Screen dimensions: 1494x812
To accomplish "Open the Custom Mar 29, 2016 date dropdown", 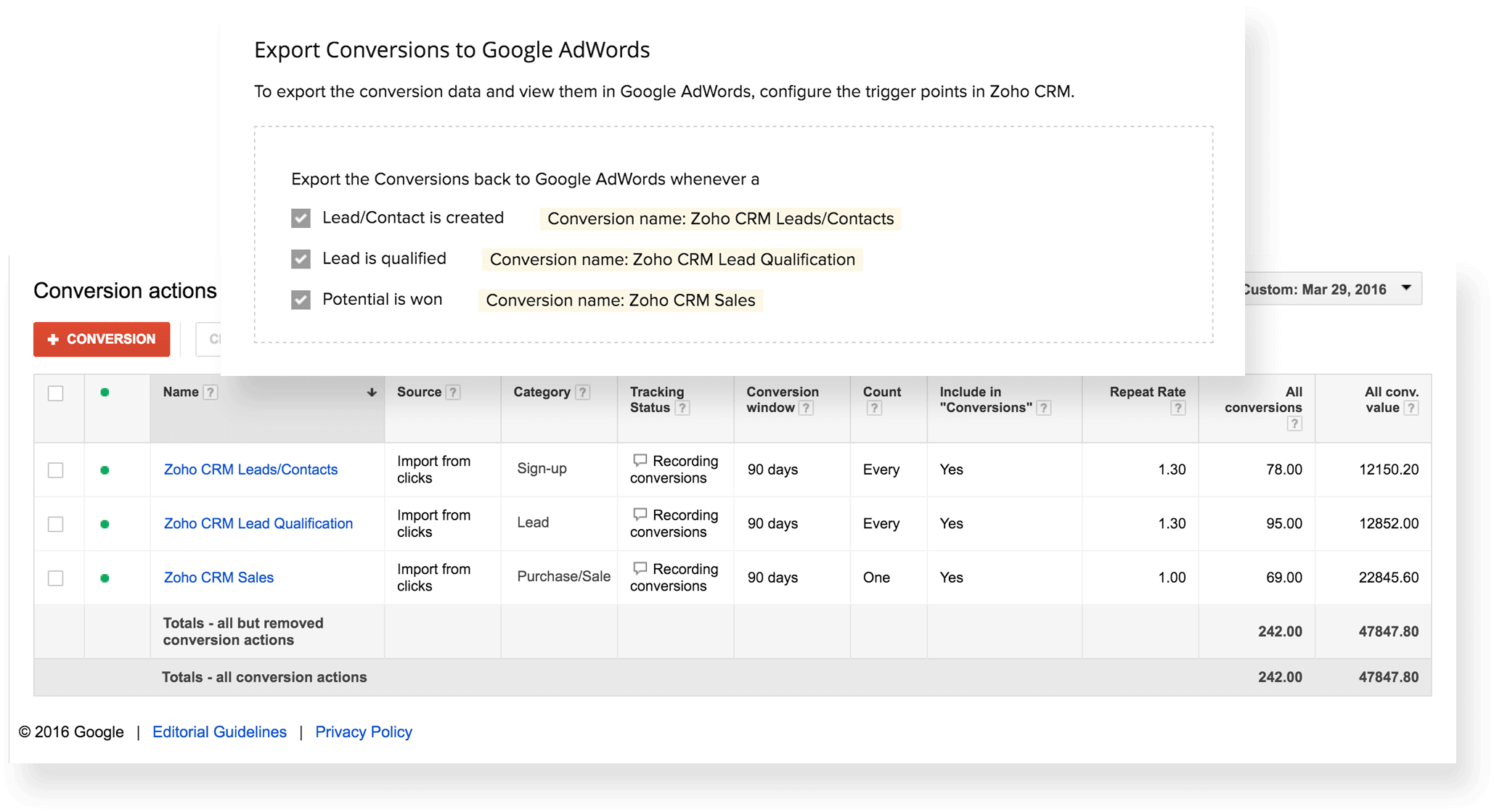I will point(1333,289).
